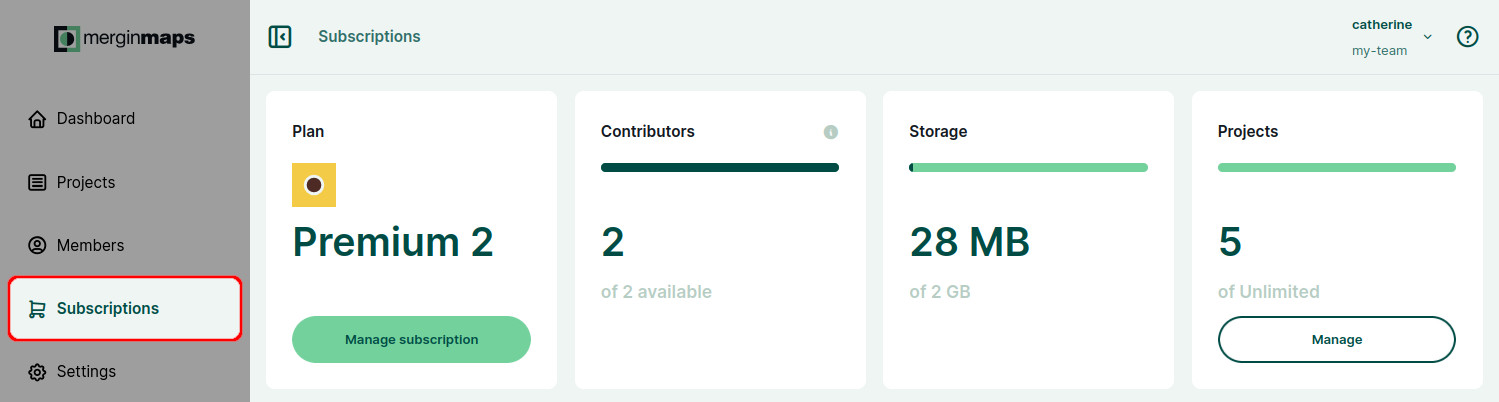Collapse sidebar with the panel toggle icon
Viewport: 1499px width, 402px height.
point(280,37)
